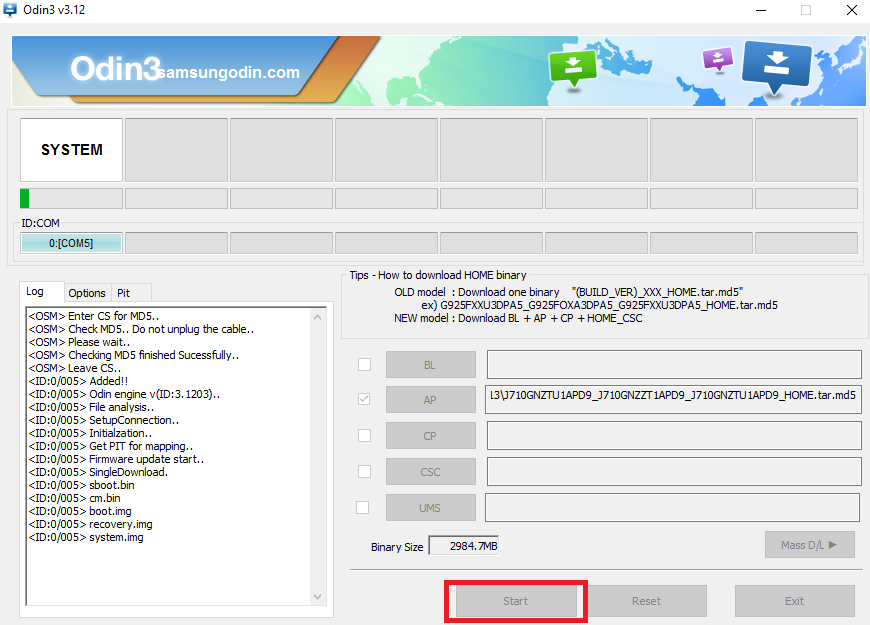This screenshot has height=625, width=870.
Task: Click the 'Firmware update start..' log line
Action: click(x=117, y=459)
